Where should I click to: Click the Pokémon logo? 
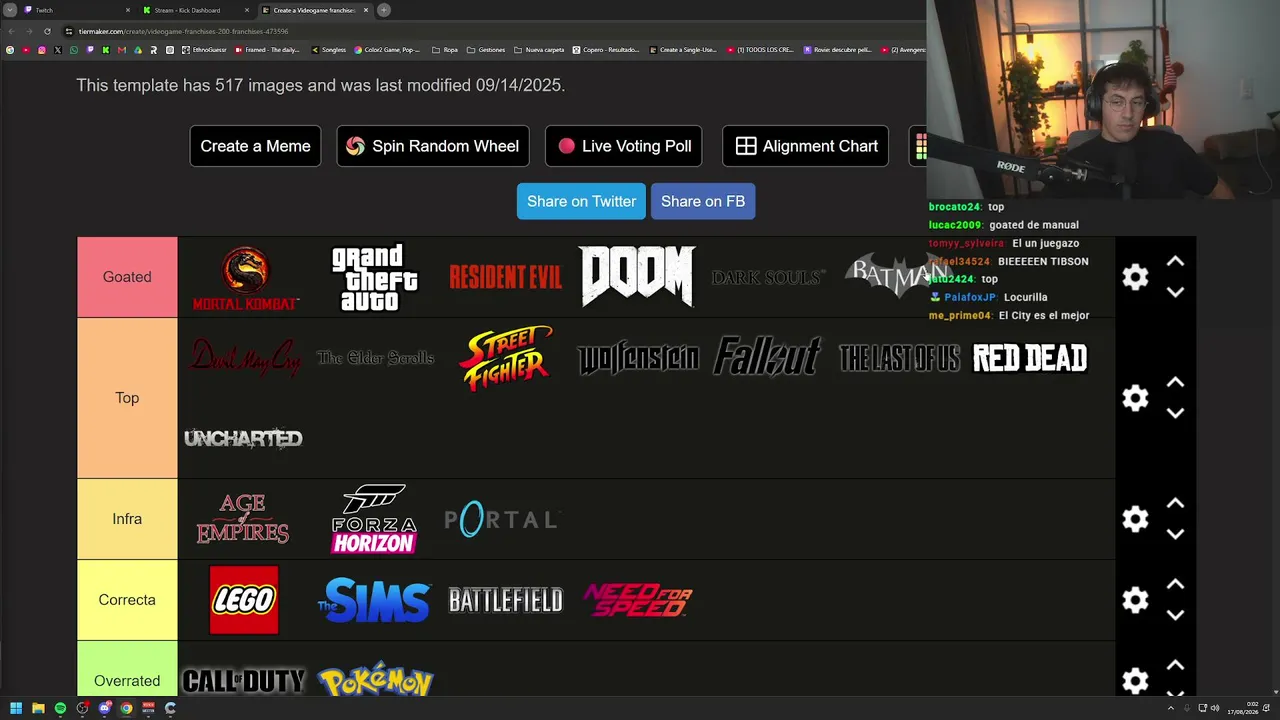(x=375, y=679)
